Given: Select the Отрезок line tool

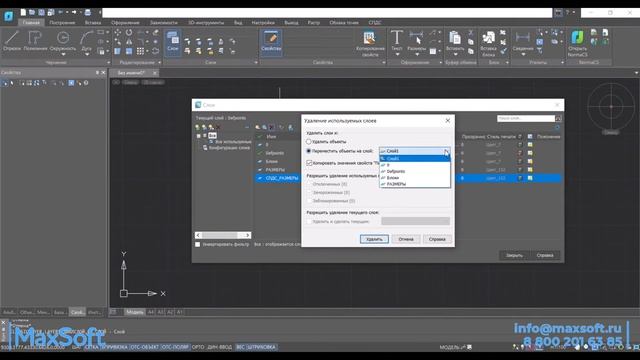Looking at the screenshot, I should click(12, 41).
